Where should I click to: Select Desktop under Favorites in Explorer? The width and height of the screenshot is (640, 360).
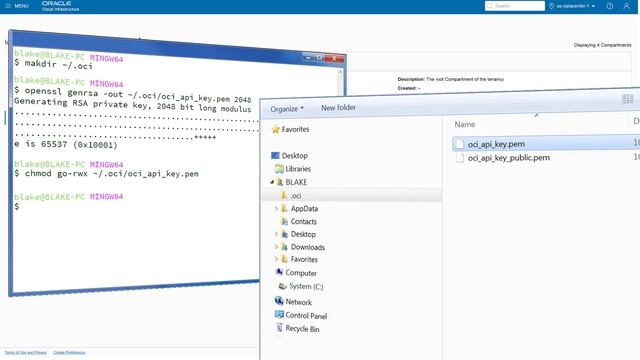click(289, 156)
